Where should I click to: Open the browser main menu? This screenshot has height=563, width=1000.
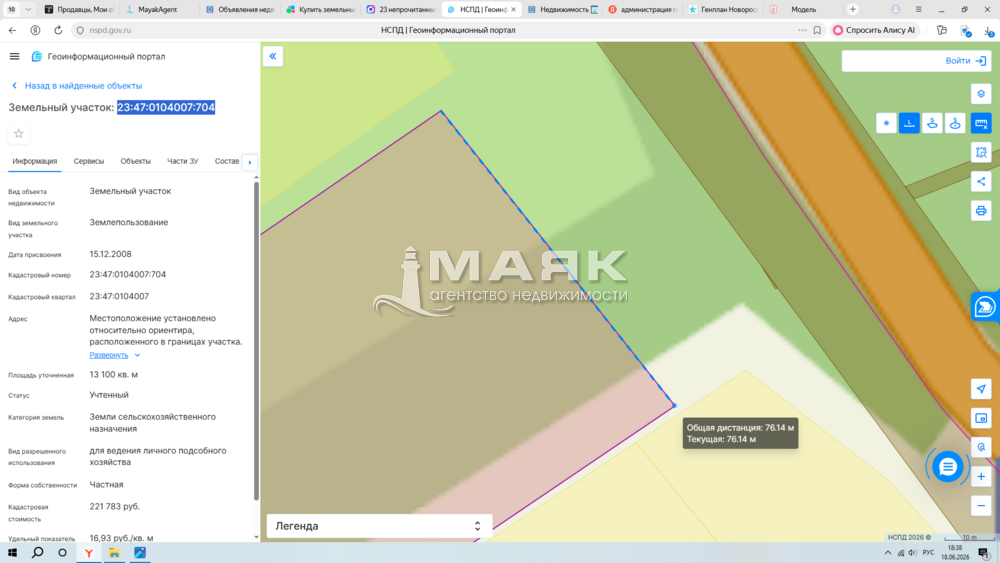918,10
